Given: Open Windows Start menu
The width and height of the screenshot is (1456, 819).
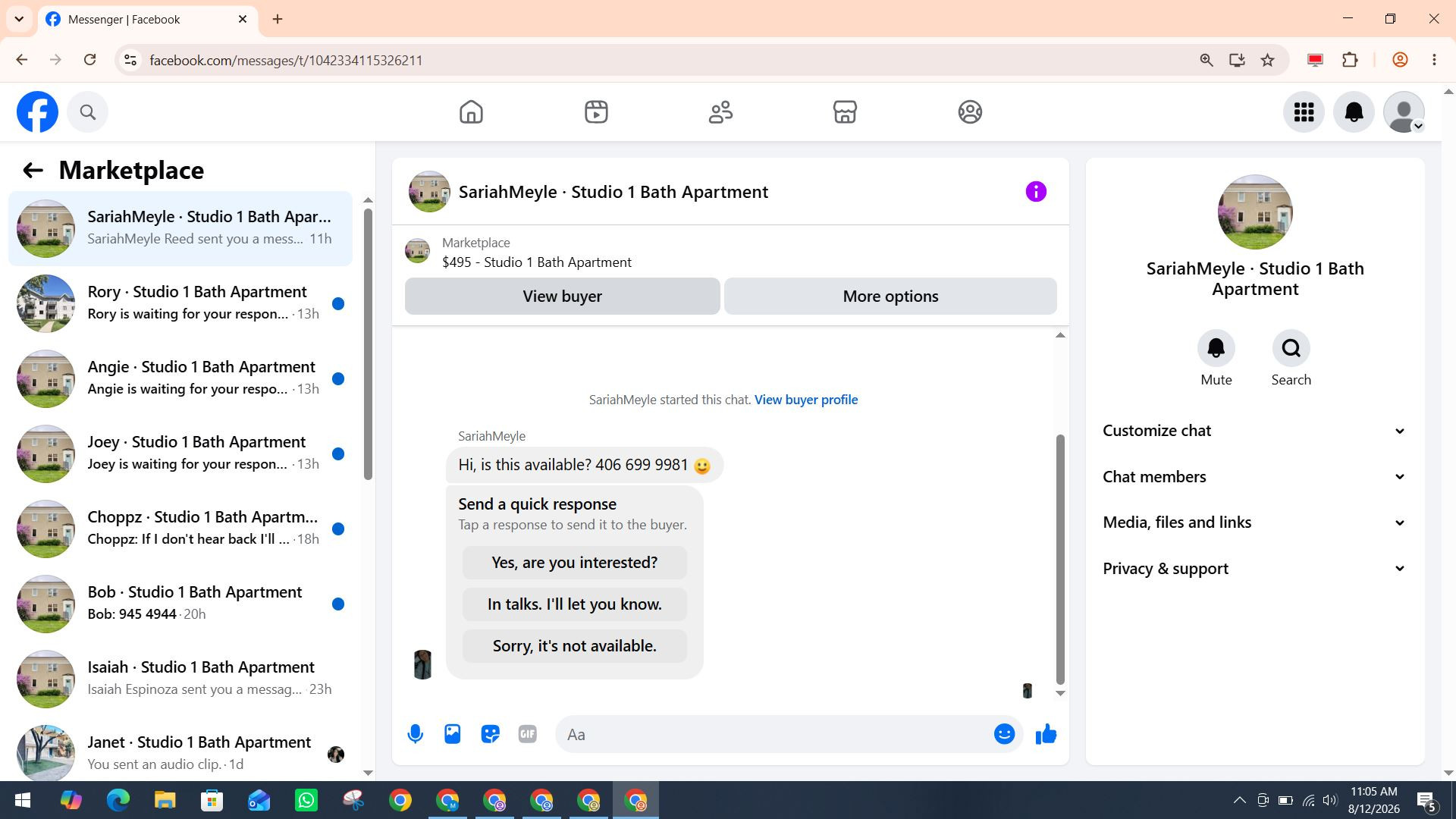Looking at the screenshot, I should (x=23, y=800).
